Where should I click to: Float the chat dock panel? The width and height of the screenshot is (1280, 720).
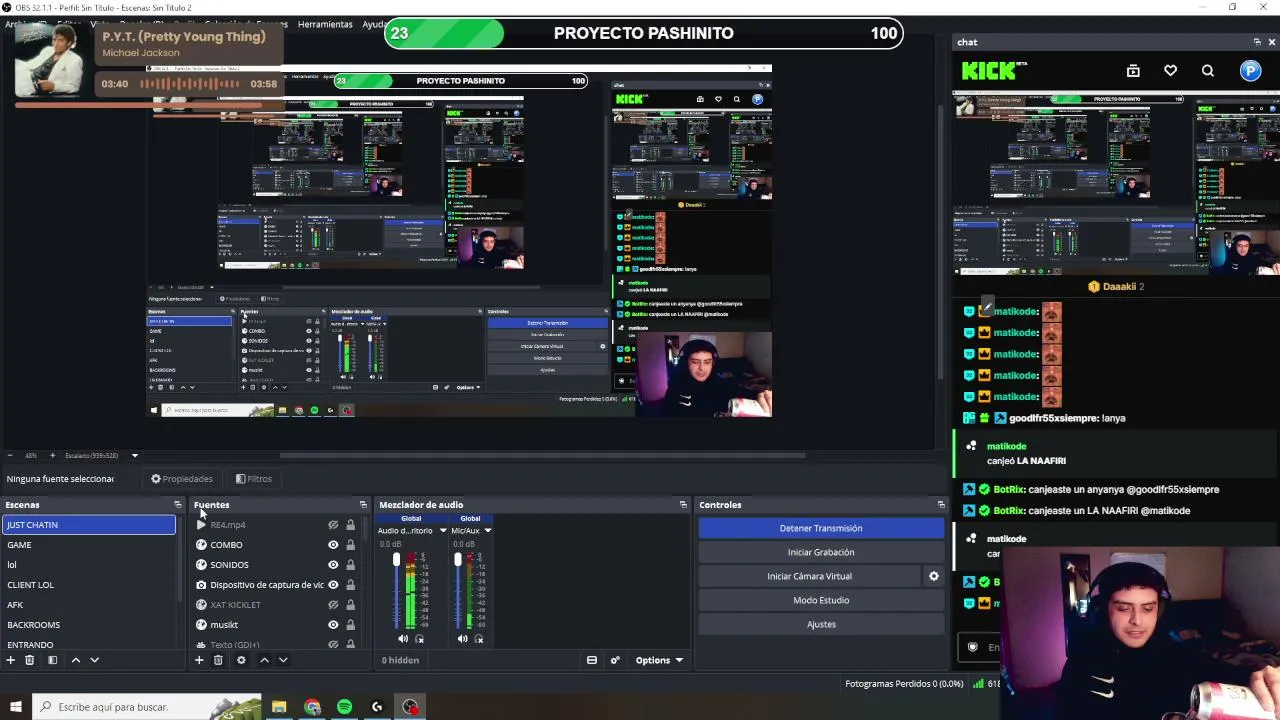point(1257,42)
